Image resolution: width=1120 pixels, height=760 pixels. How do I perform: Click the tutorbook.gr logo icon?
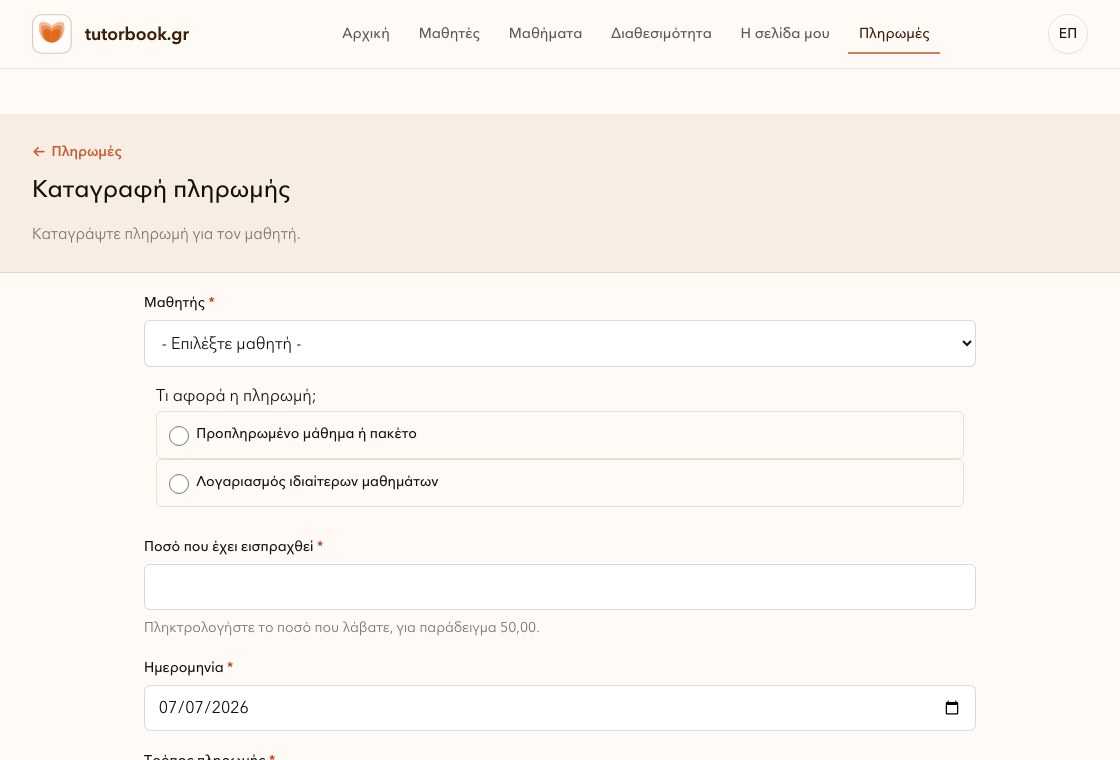[51, 34]
